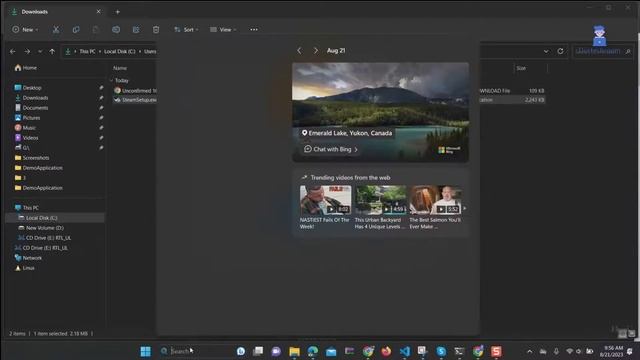The width and height of the screenshot is (640, 360).
Task: Click the Delete trash icon in Explorer toolbar
Action: [x=156, y=29]
